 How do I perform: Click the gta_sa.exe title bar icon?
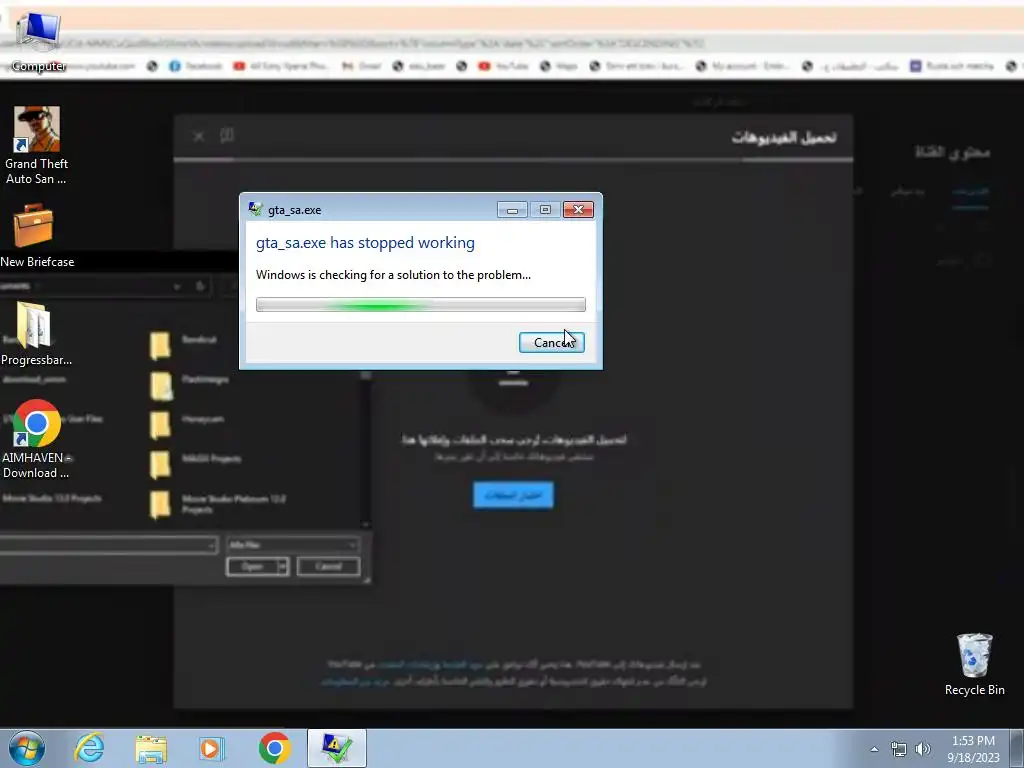255,210
